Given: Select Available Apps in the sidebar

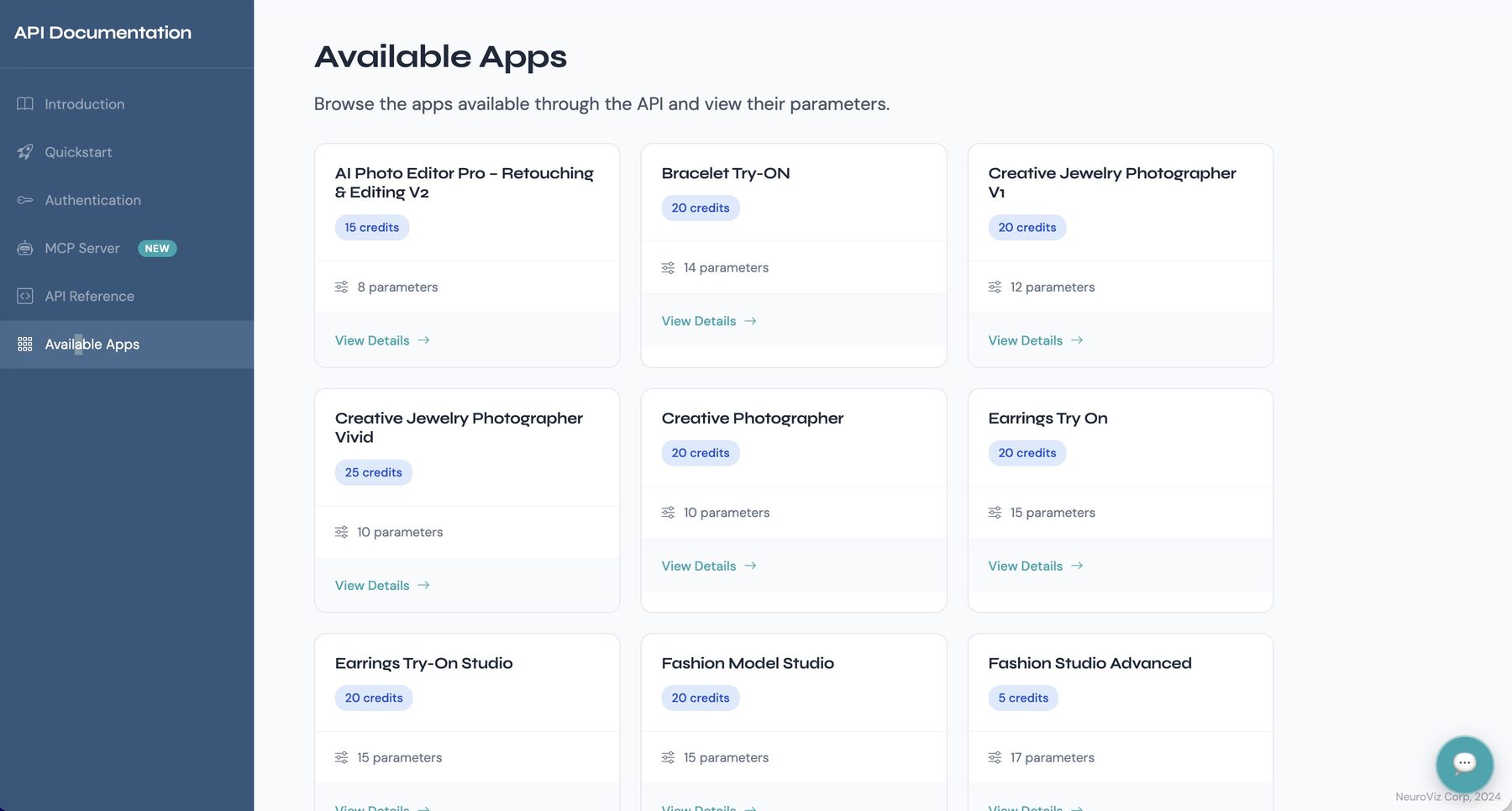Looking at the screenshot, I should (127, 344).
